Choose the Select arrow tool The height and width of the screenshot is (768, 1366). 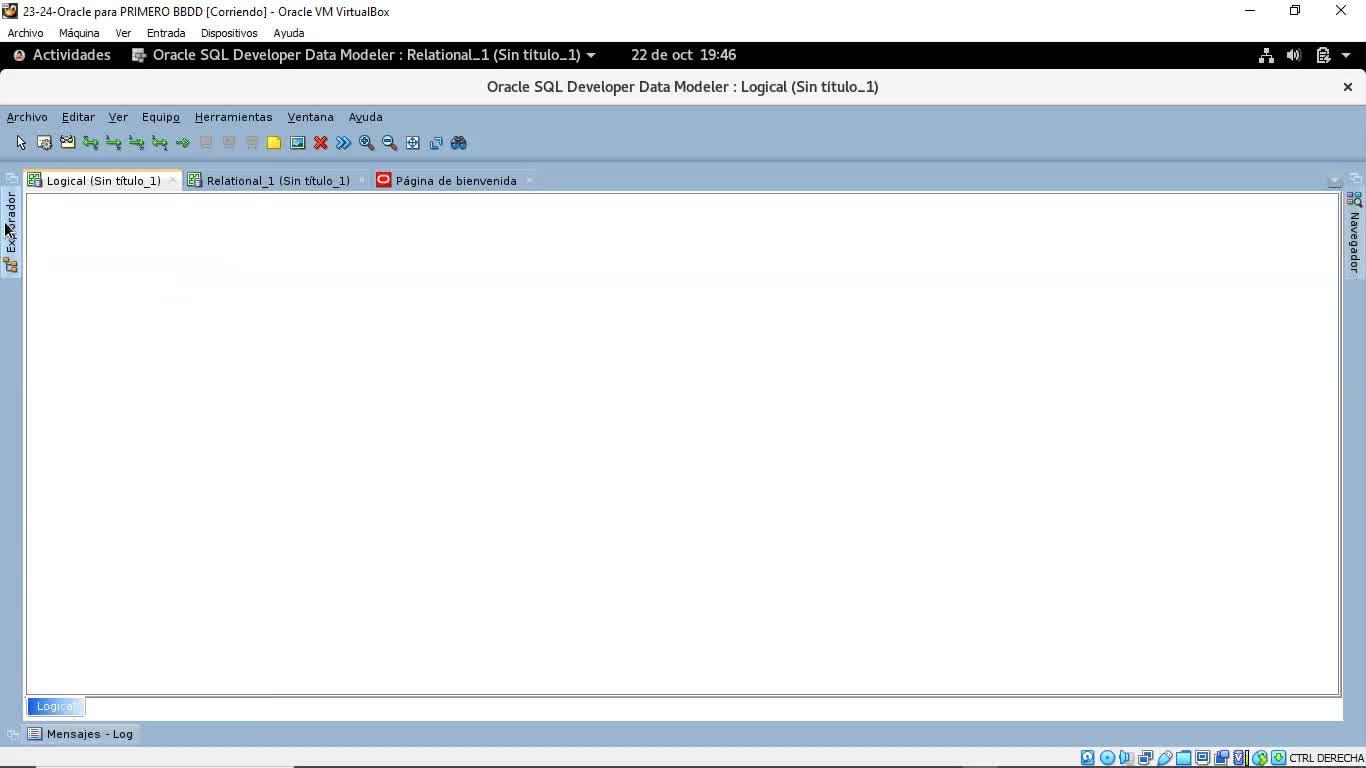click(21, 143)
